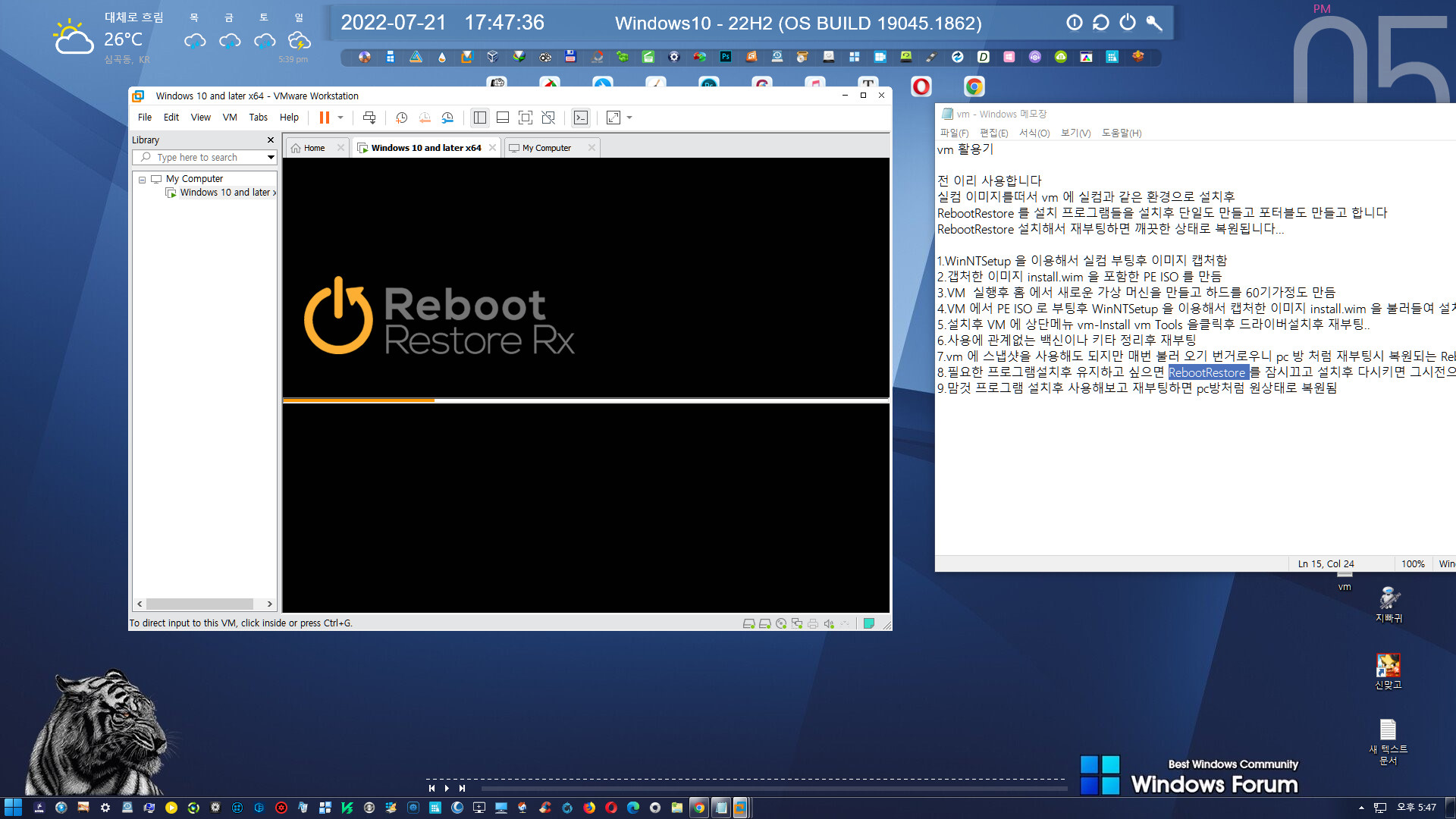Open the Windows Start button
Image resolution: width=1456 pixels, height=819 pixels.
13,808
